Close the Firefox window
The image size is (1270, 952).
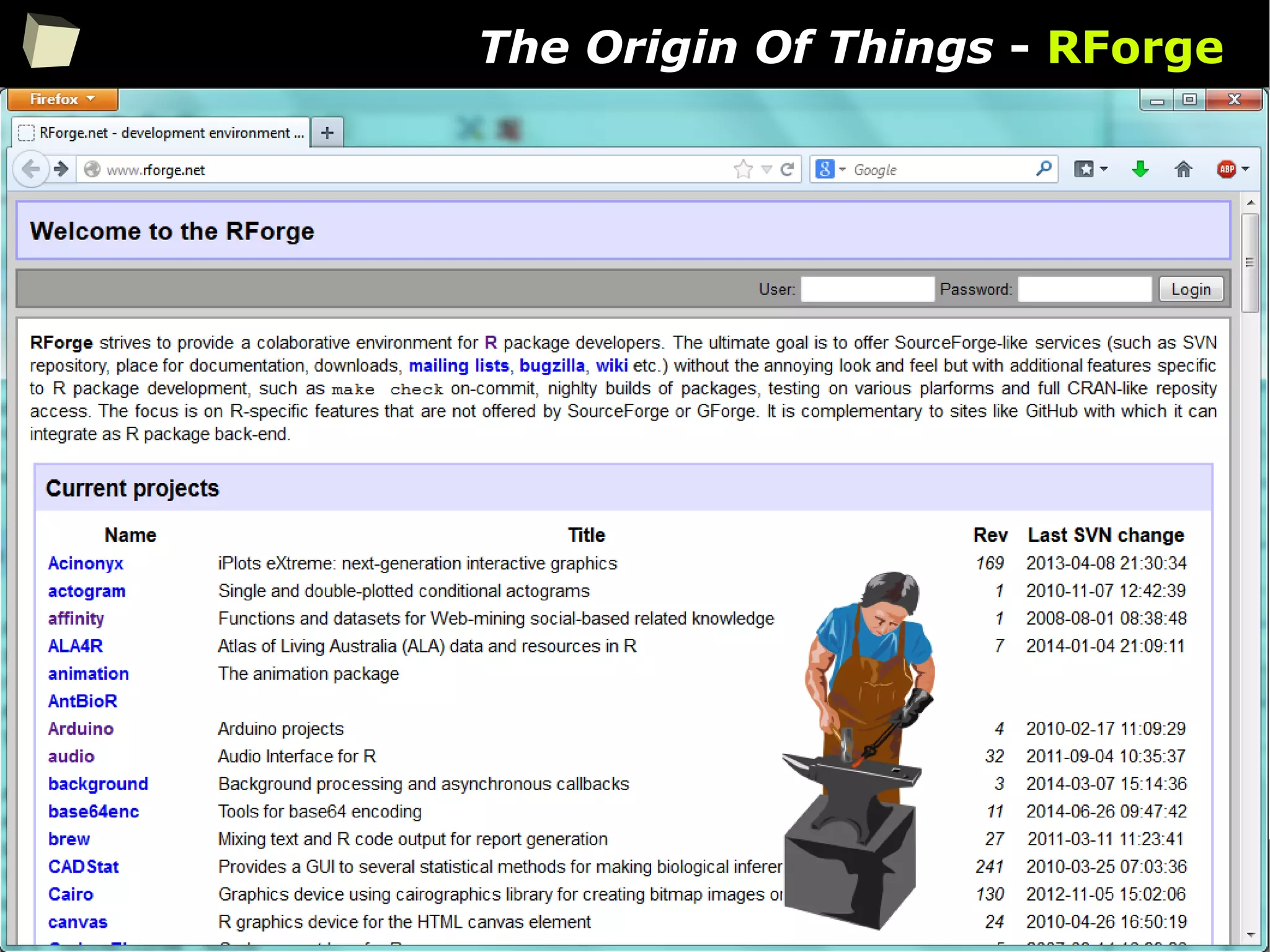(x=1234, y=100)
